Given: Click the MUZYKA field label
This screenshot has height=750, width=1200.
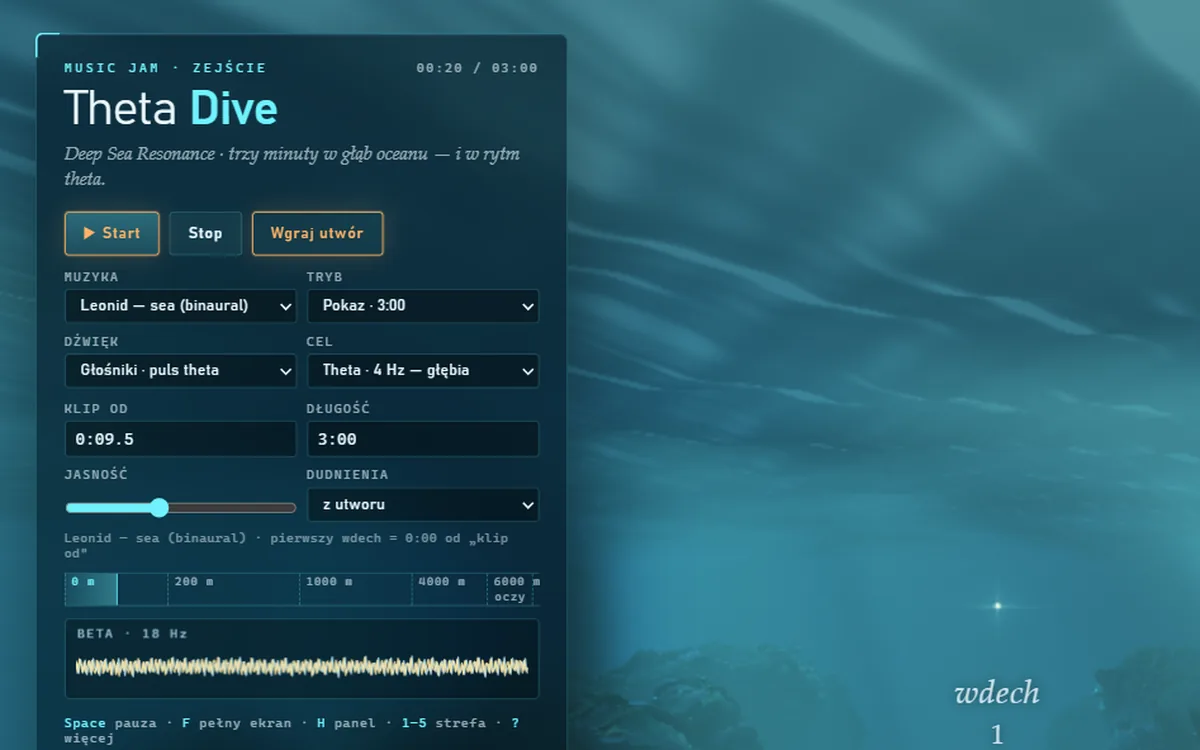Looking at the screenshot, I should point(91,276).
